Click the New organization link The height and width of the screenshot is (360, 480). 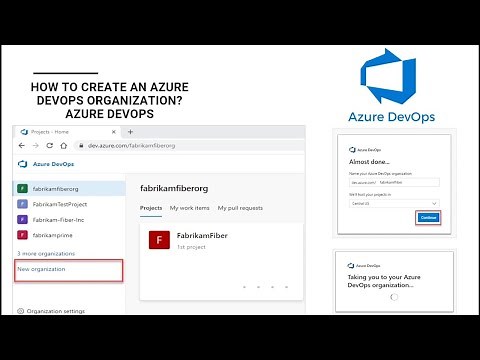[41, 269]
